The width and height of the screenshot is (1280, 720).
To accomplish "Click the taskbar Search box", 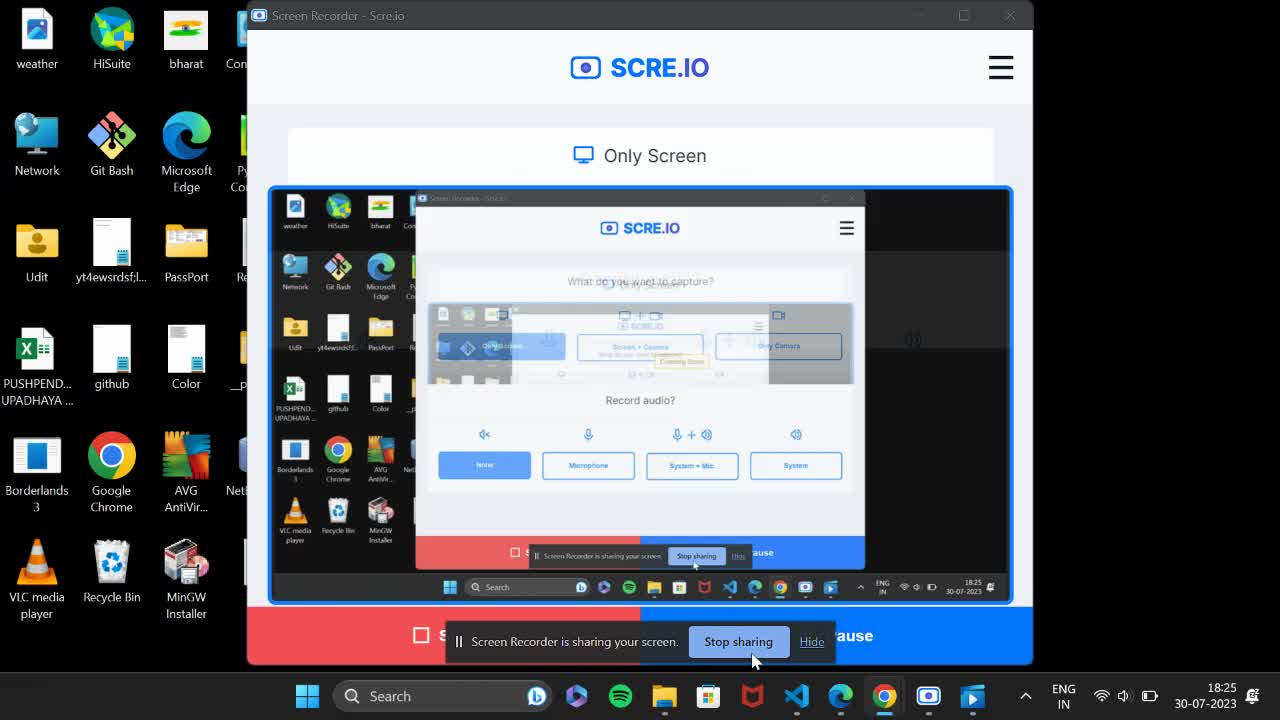I will pyautogui.click(x=443, y=696).
